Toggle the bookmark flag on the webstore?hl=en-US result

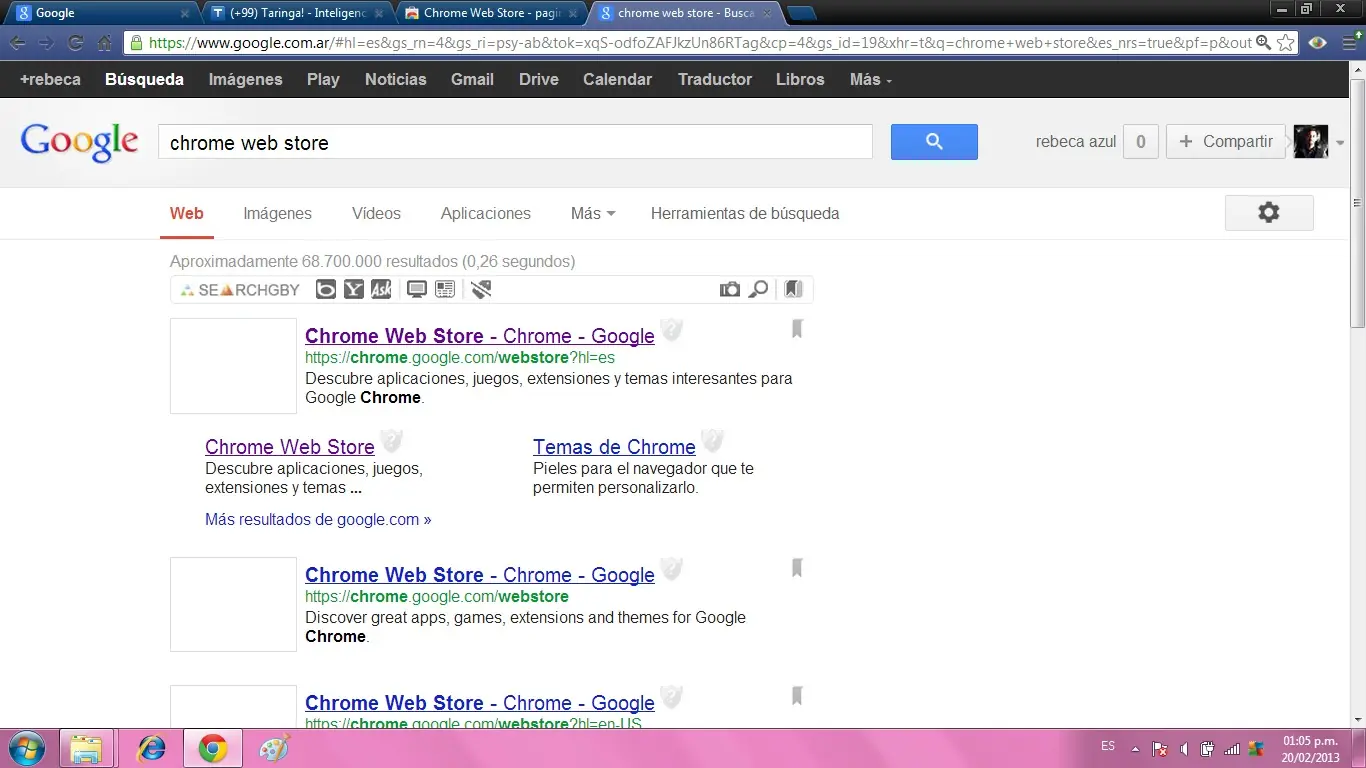[x=797, y=696]
